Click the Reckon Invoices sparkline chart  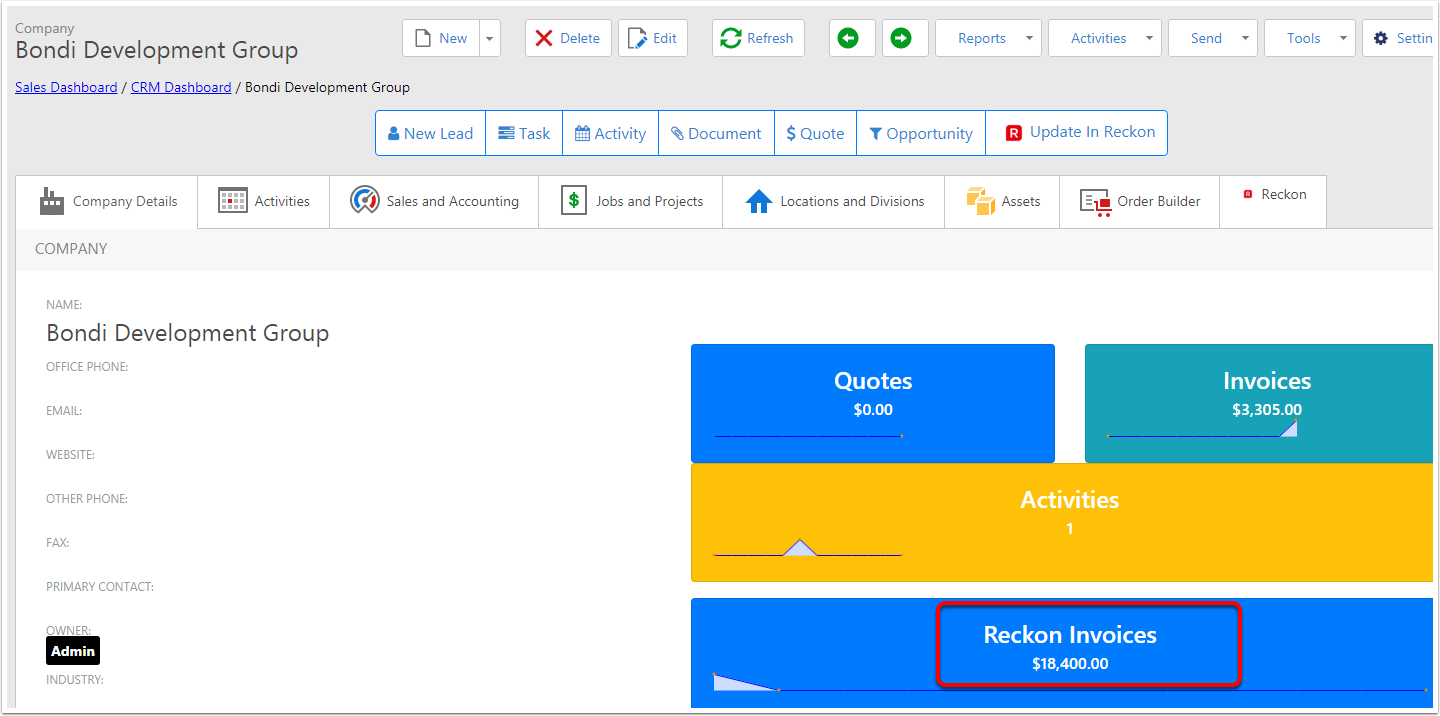(x=1069, y=683)
